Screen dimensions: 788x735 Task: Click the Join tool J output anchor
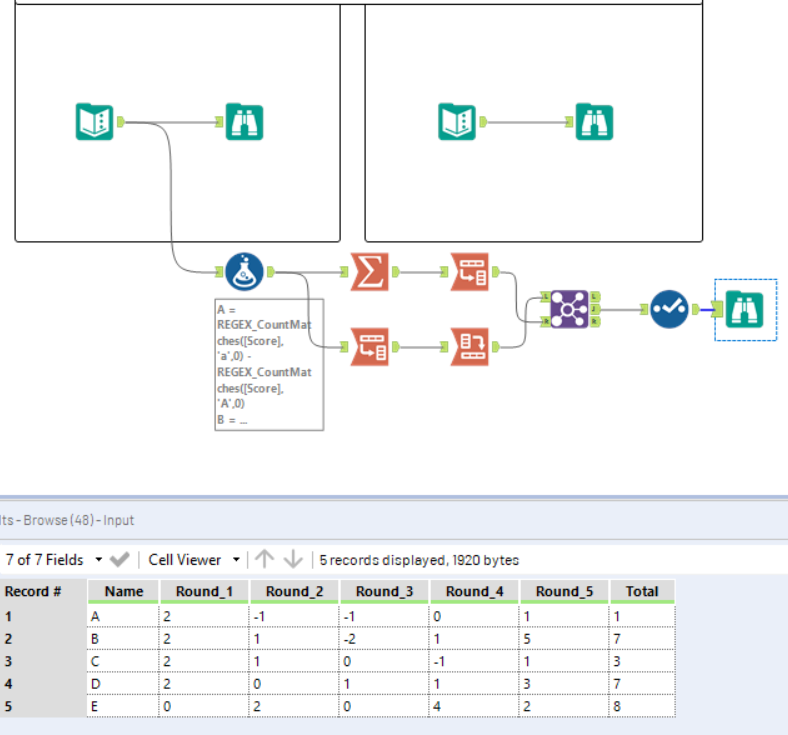(x=595, y=309)
